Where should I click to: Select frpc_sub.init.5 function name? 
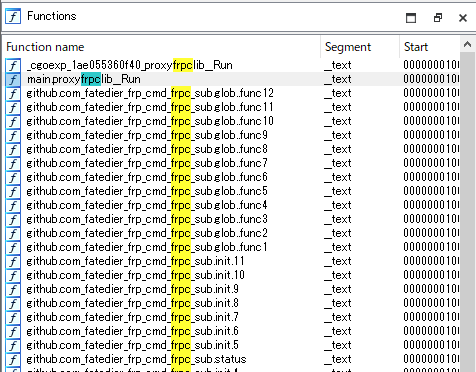coord(133,345)
